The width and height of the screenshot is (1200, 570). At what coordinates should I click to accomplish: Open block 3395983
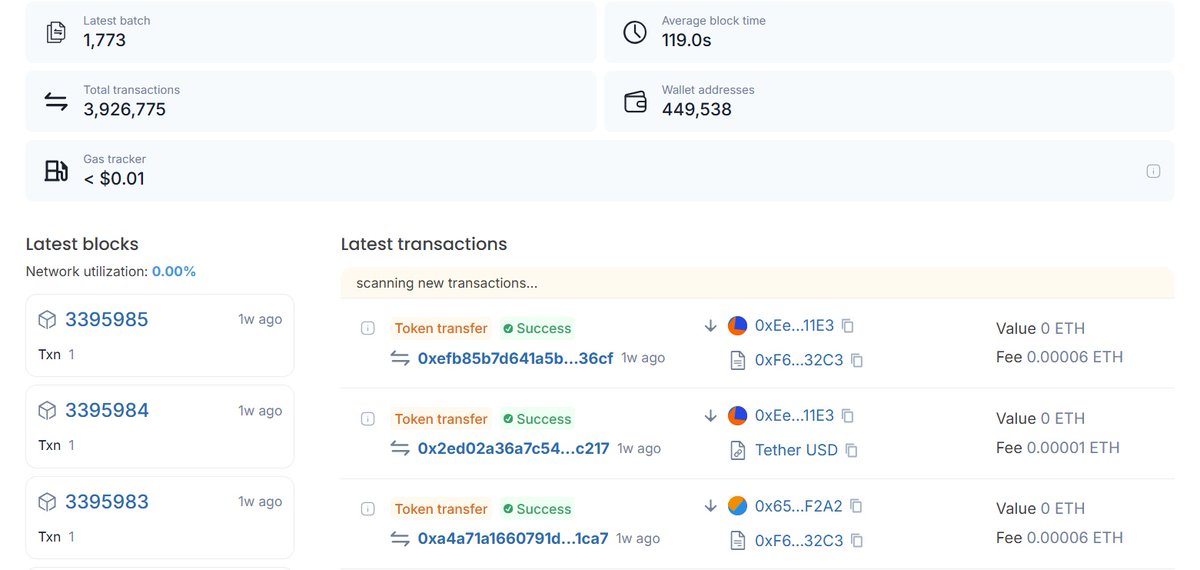point(107,502)
